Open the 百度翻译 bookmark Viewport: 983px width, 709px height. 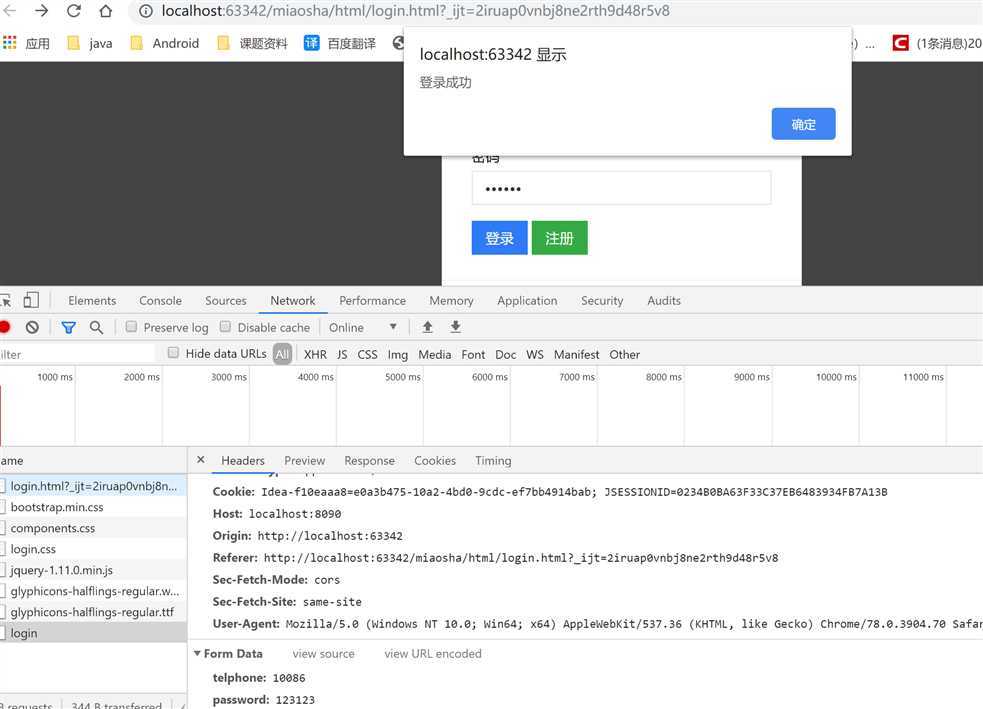(340, 43)
